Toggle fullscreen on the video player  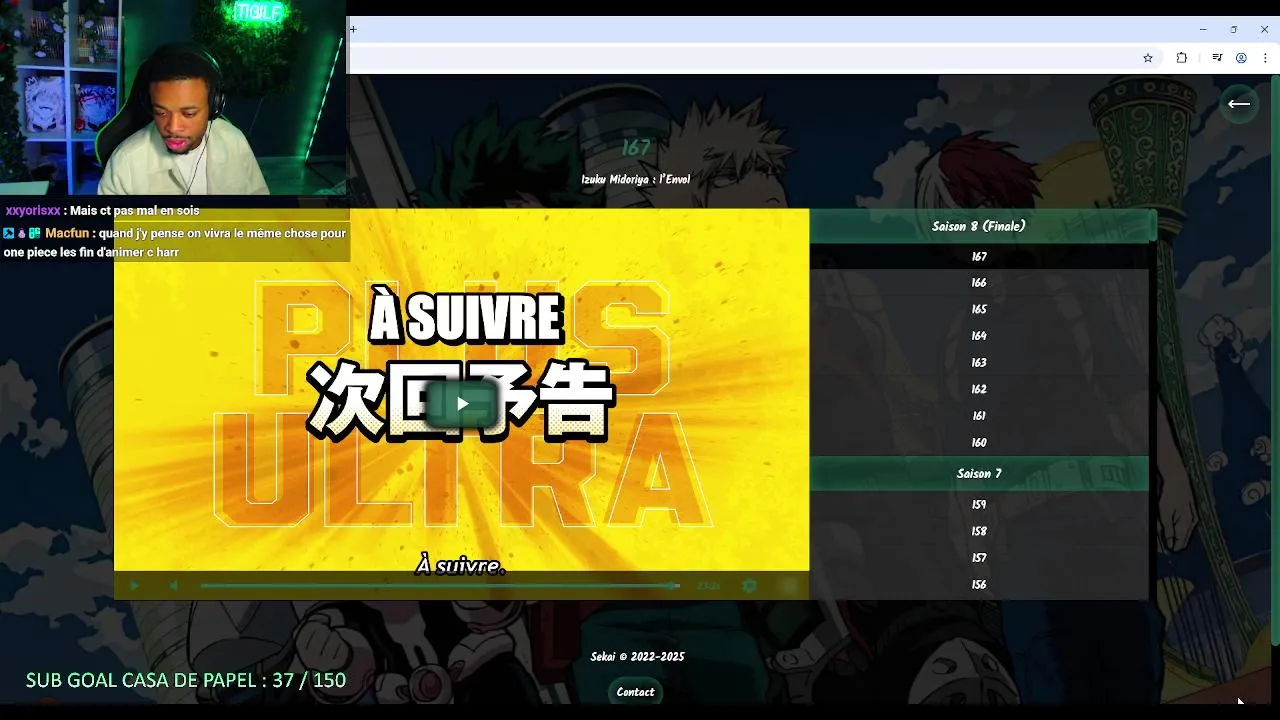[x=789, y=586]
